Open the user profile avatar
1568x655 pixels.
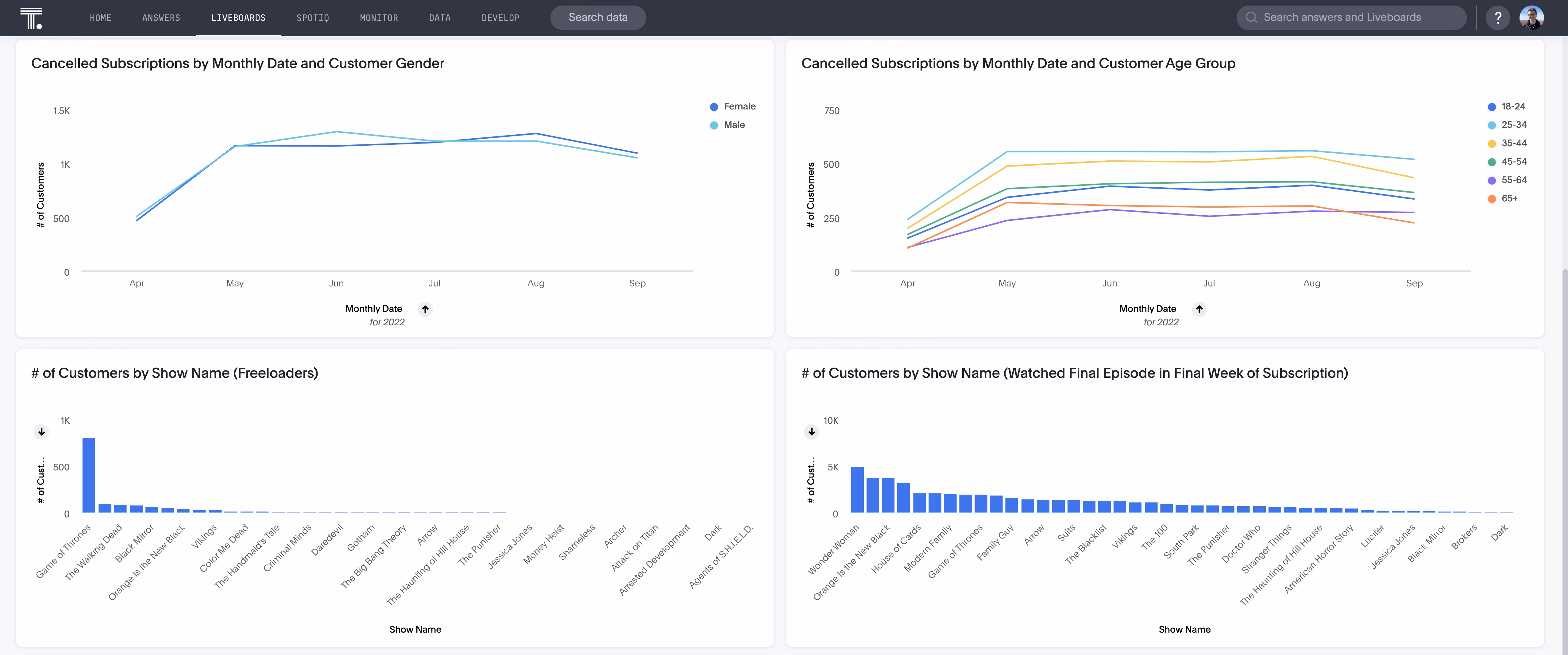tap(1531, 18)
